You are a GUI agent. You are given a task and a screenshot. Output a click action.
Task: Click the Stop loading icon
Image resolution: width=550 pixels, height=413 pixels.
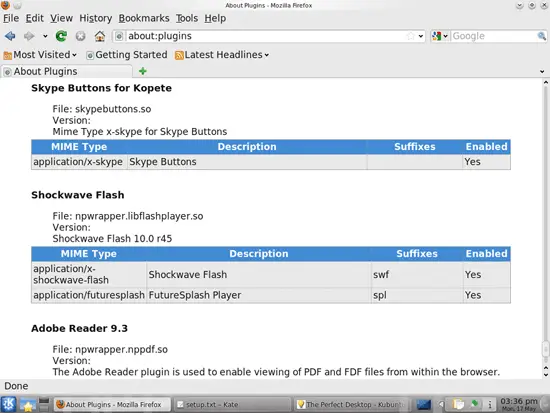(x=80, y=36)
